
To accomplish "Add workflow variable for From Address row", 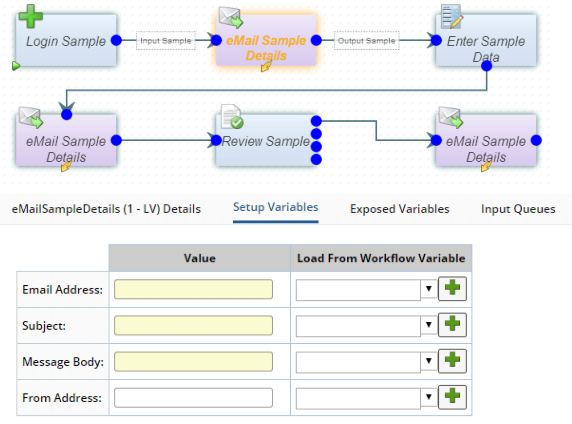I will pyautogui.click(x=452, y=397).
